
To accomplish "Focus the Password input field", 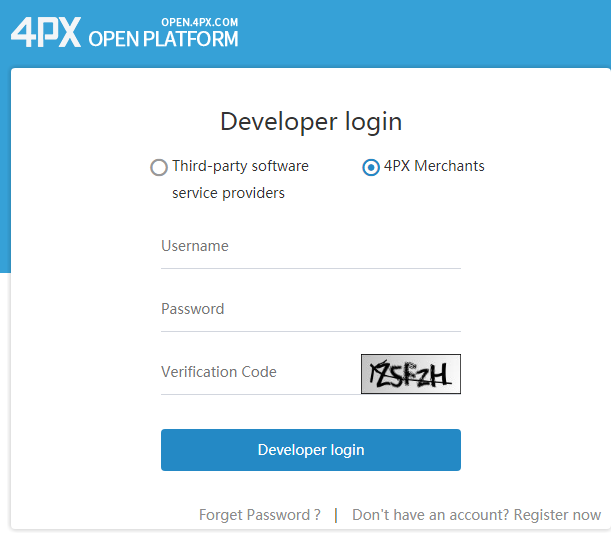I will pos(311,309).
